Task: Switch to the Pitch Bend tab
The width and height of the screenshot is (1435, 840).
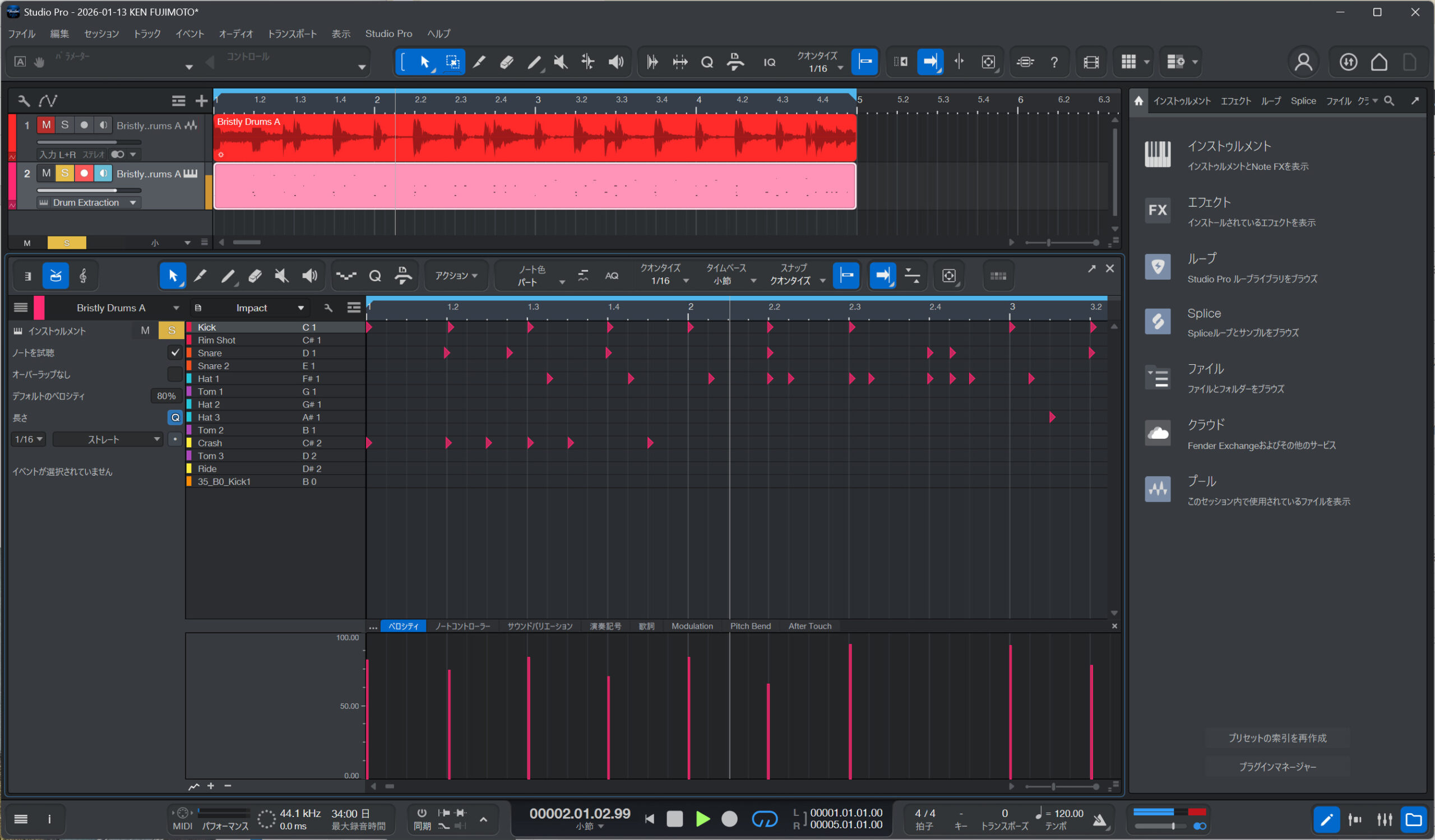Action: 750,626
